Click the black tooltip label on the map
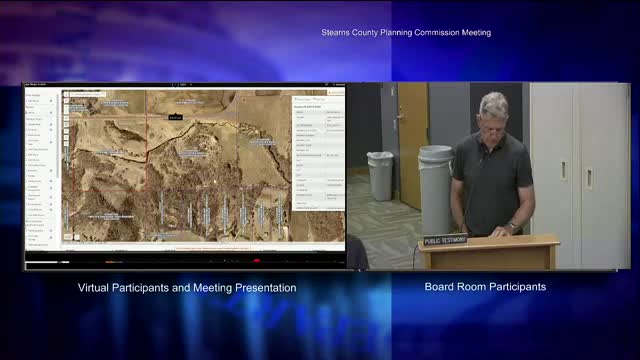 (176, 118)
